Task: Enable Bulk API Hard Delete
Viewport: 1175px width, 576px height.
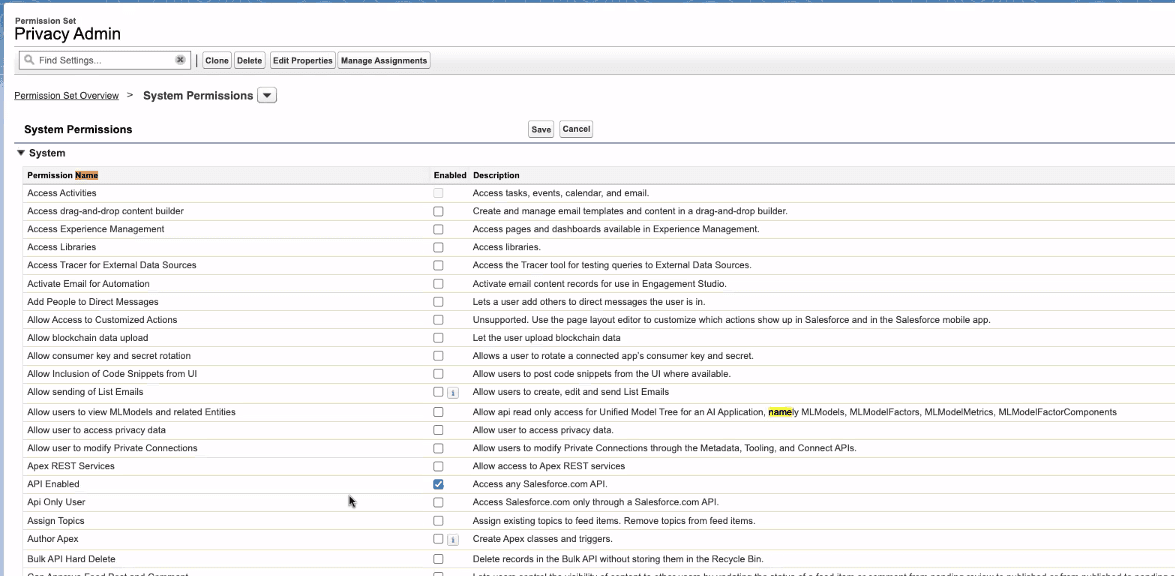Action: pos(437,559)
